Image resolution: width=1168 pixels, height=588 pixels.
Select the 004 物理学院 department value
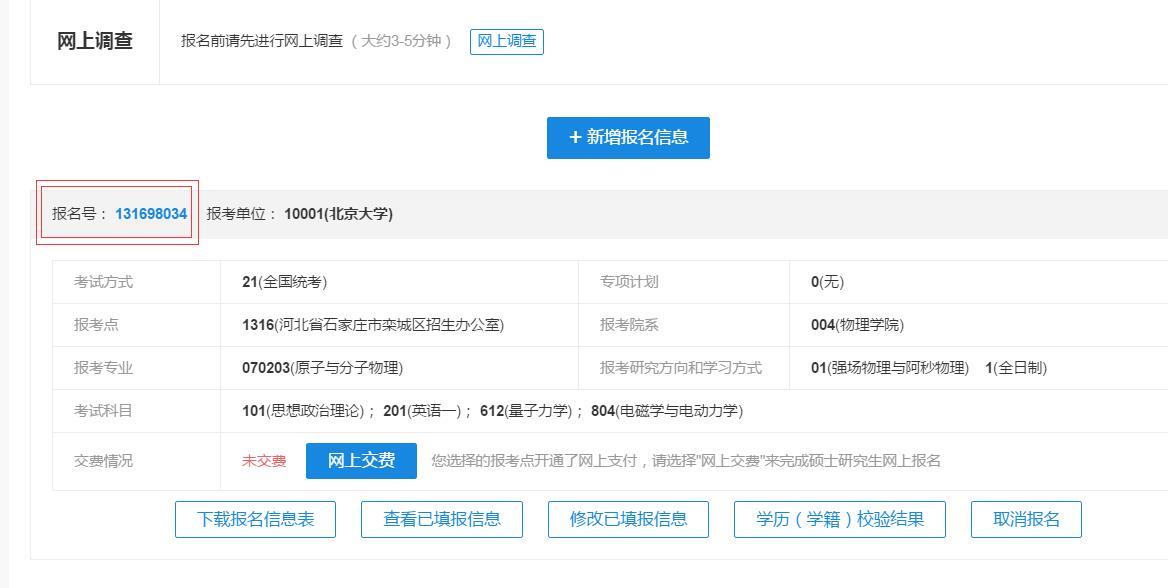(858, 324)
